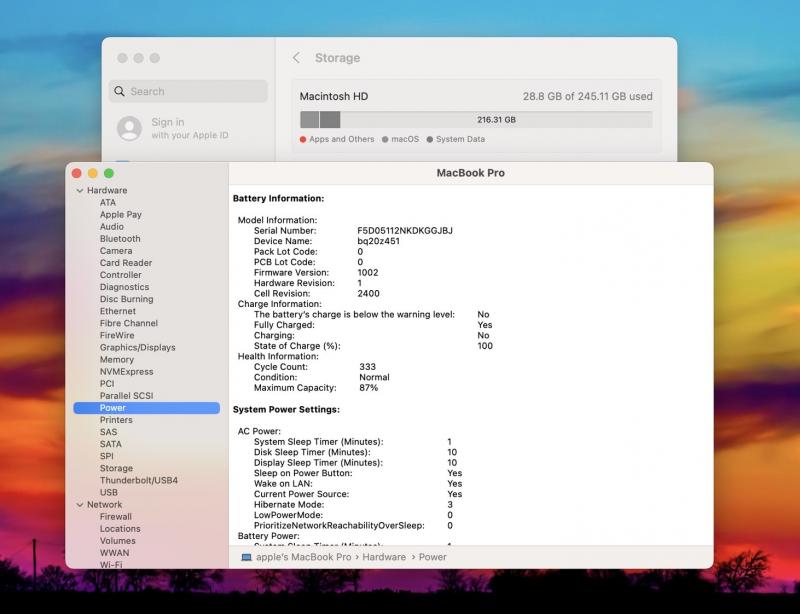This screenshot has width=800, height=614.
Task: Click the back chevron beside Storage
Action: [296, 58]
